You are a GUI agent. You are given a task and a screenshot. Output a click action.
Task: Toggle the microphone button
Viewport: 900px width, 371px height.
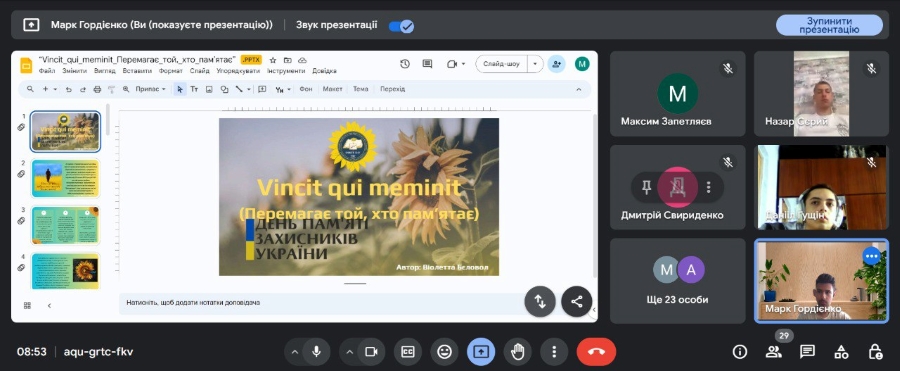click(316, 352)
